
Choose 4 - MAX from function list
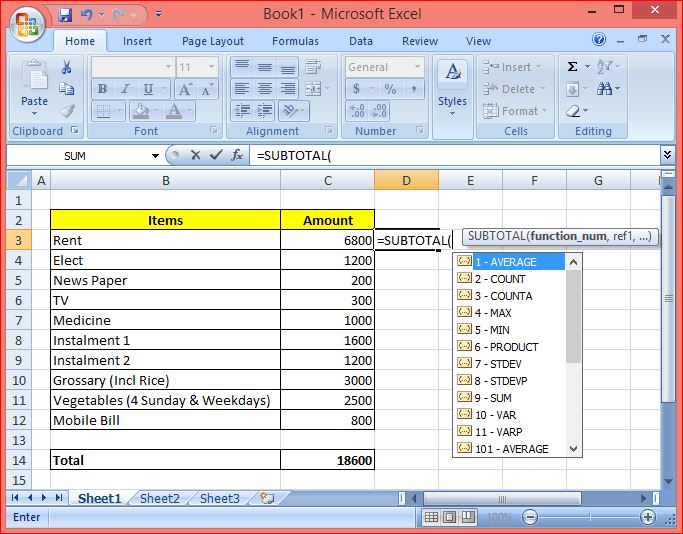(511, 313)
